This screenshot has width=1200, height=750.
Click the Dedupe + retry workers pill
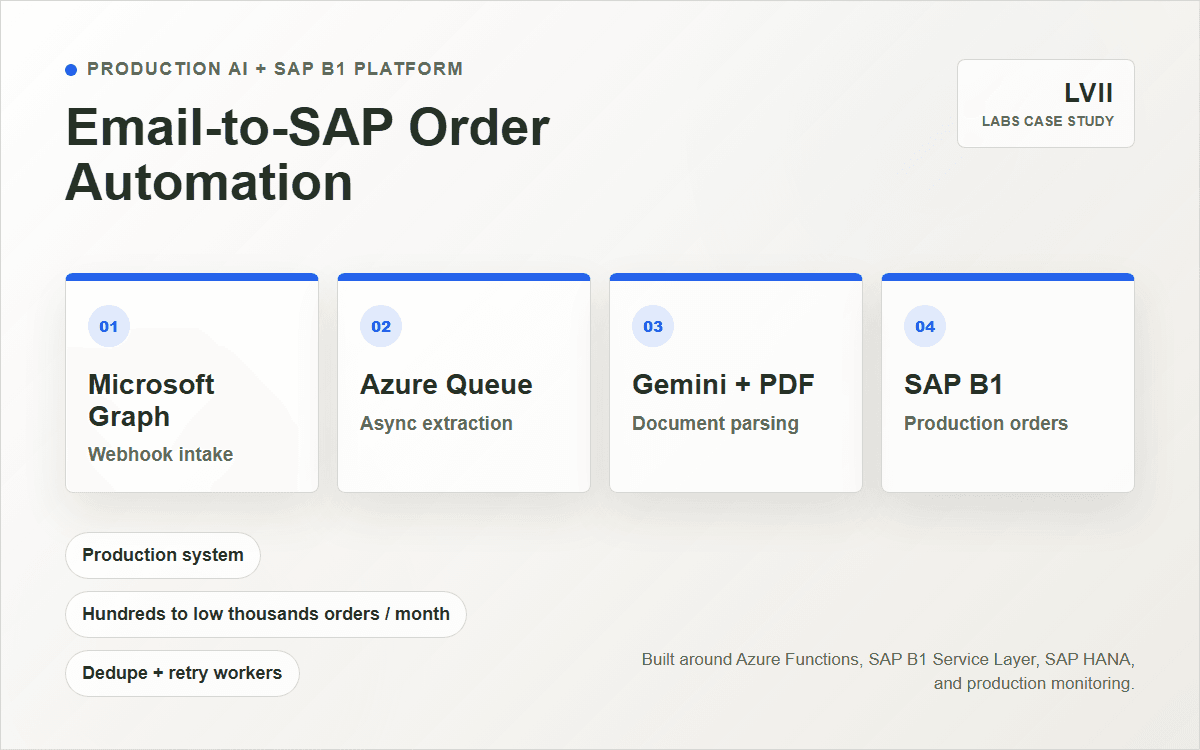pos(182,673)
